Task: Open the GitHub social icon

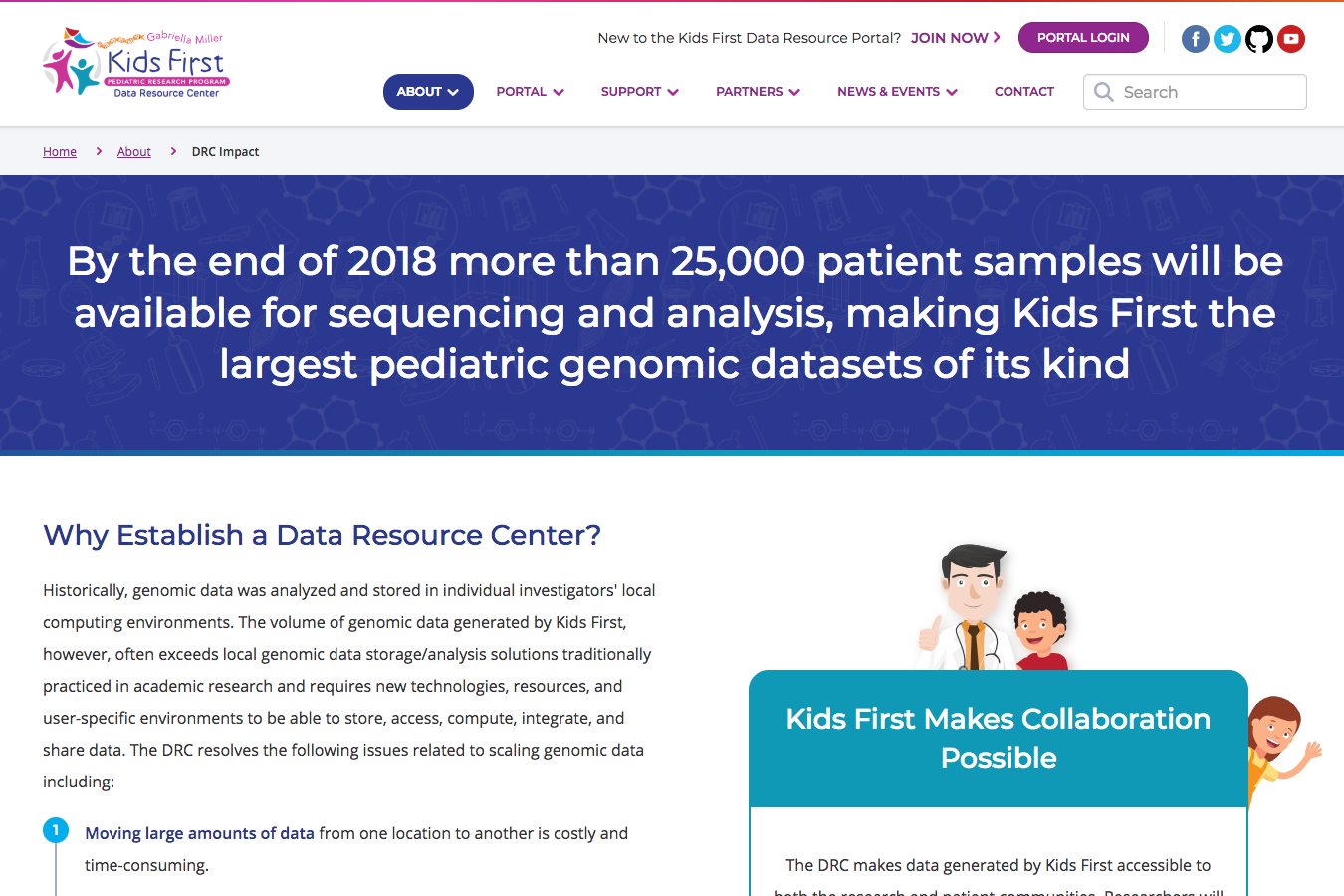Action: tap(1259, 39)
